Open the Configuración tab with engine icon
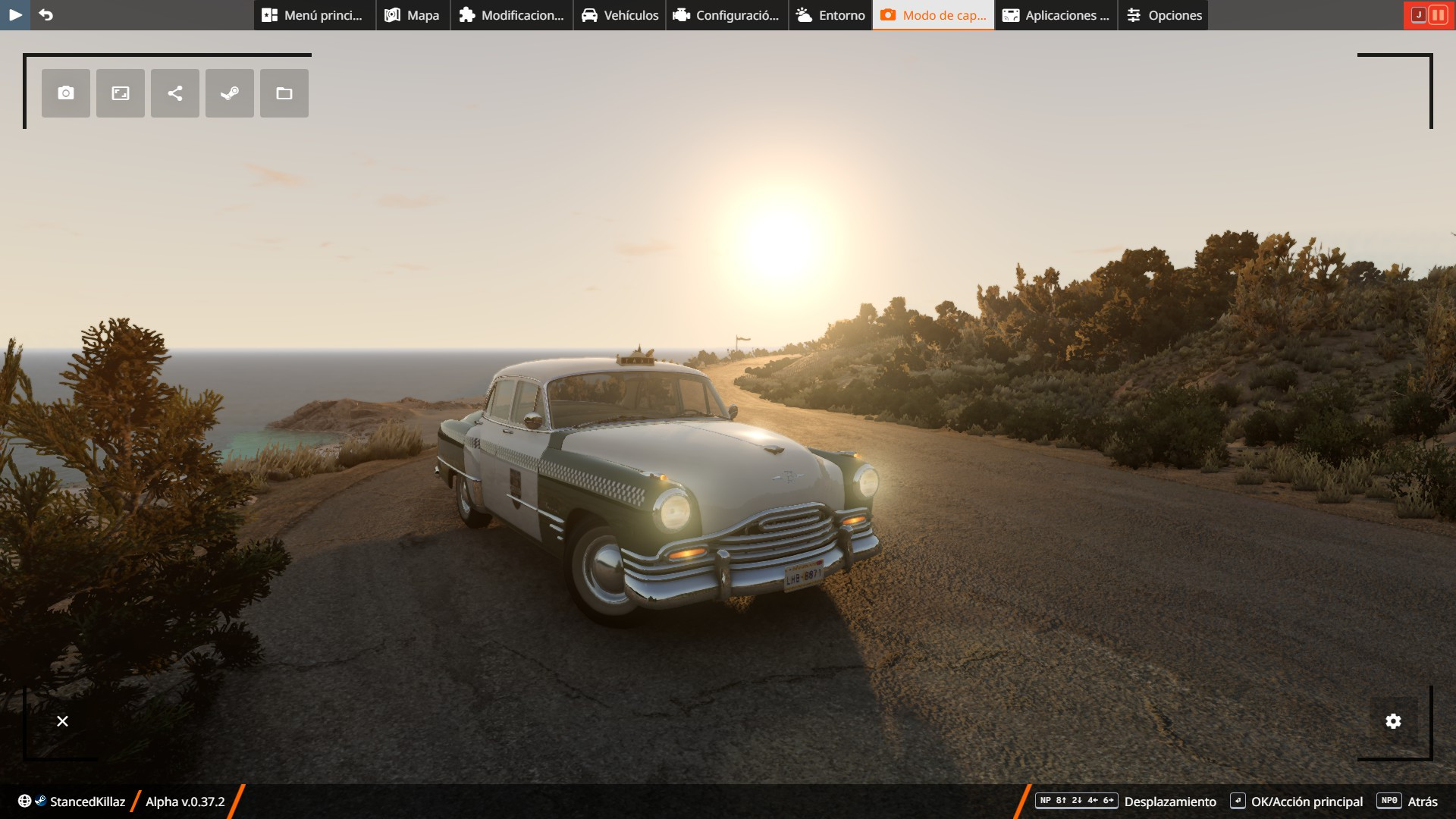The image size is (1456, 819). point(727,15)
